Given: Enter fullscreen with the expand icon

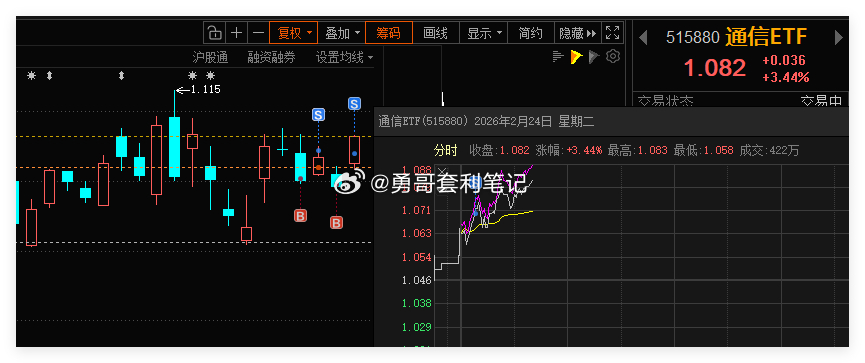Looking at the screenshot, I should [x=612, y=33].
